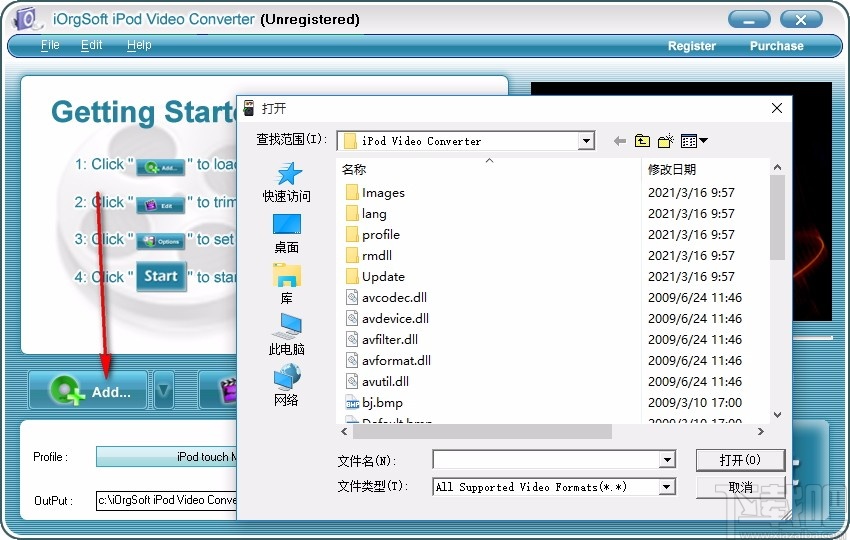This screenshot has height=540, width=850.
Task: Expand the file type dropdown
Action: coord(667,486)
